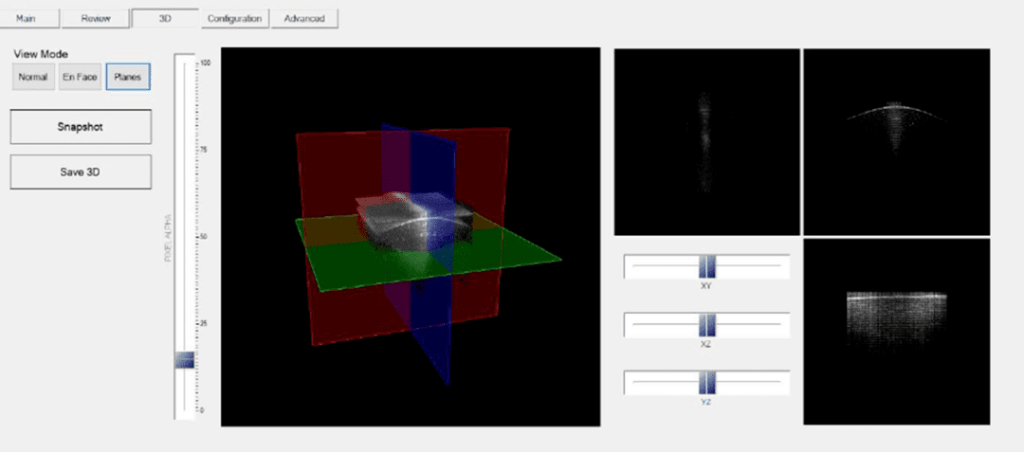
Task: Click the 3D volume rendering viewport
Action: [410, 236]
